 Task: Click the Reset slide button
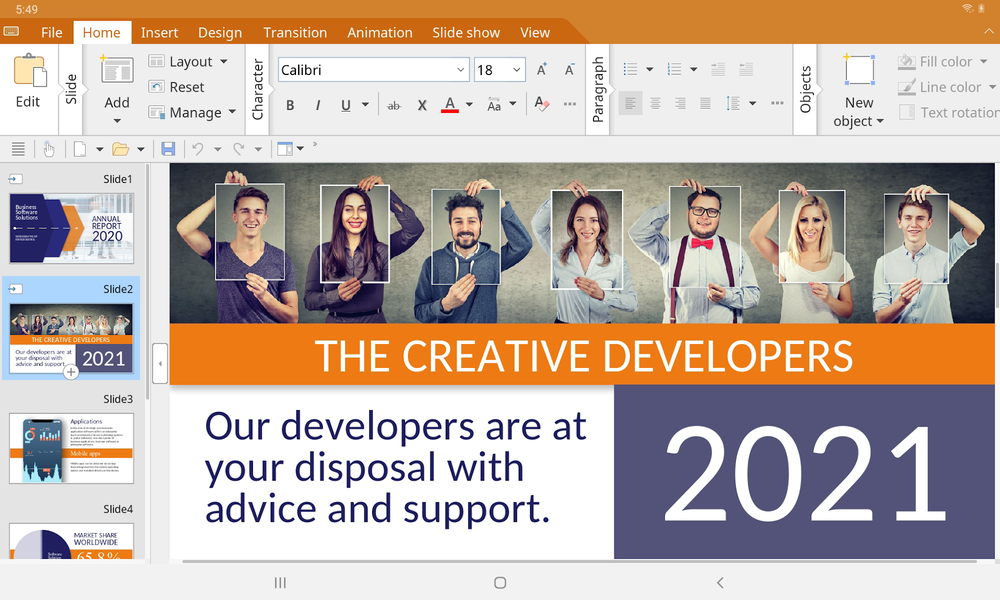click(177, 87)
